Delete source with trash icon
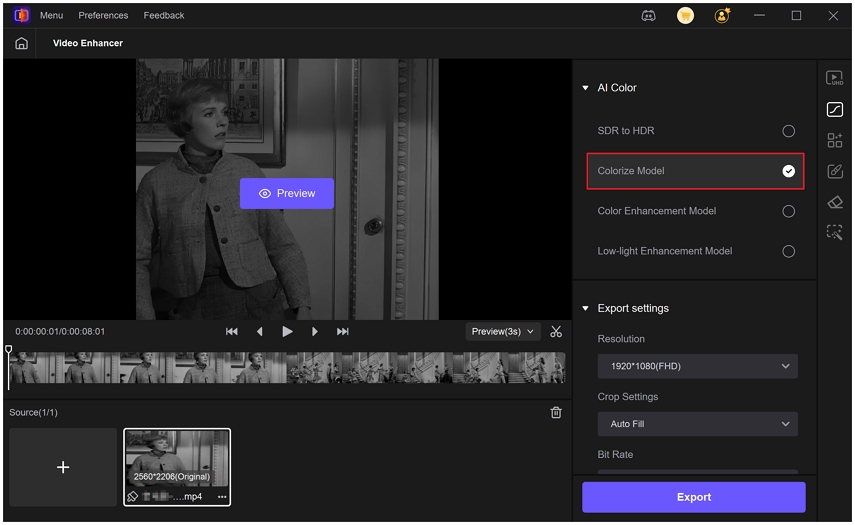The height and width of the screenshot is (525, 855). [556, 412]
